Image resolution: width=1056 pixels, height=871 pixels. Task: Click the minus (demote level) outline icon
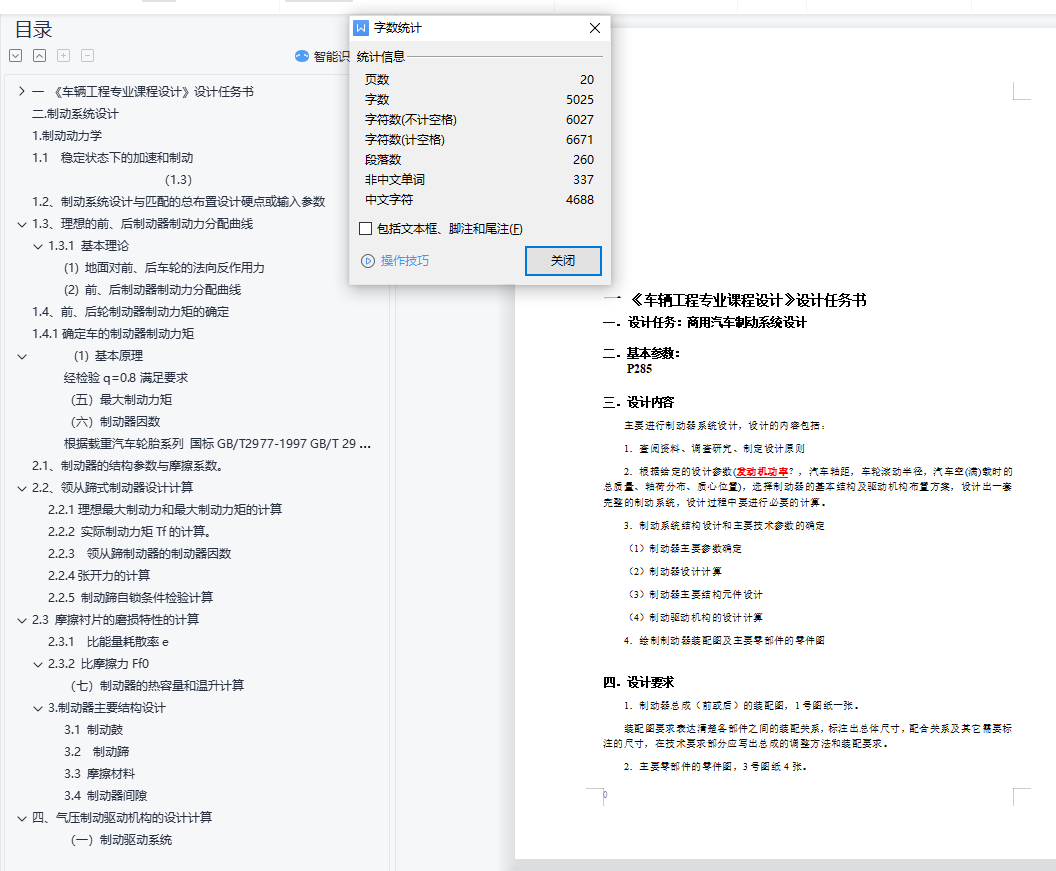[88, 56]
